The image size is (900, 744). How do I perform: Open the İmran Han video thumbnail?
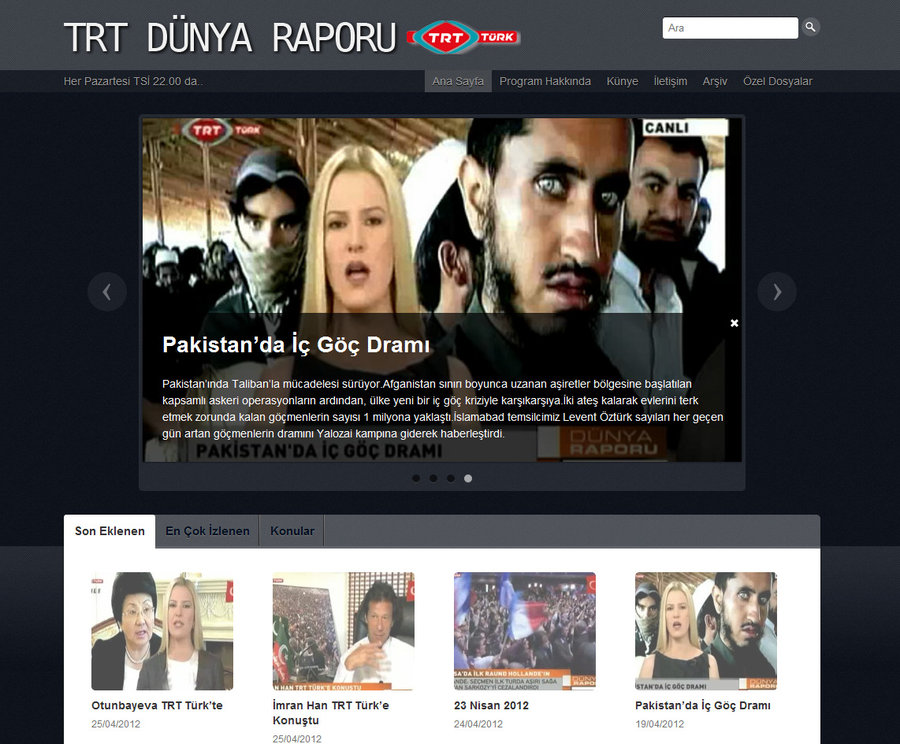(x=343, y=631)
